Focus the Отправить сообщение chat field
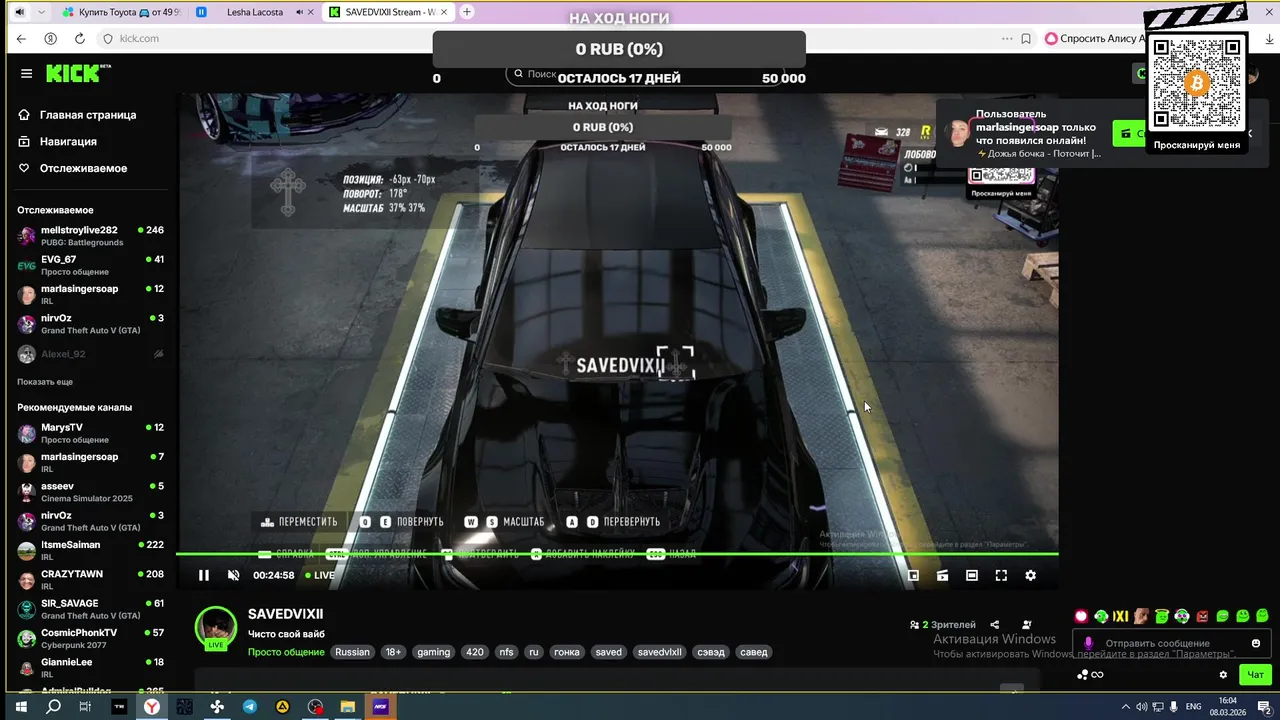This screenshot has height=720, width=1280. point(1170,643)
